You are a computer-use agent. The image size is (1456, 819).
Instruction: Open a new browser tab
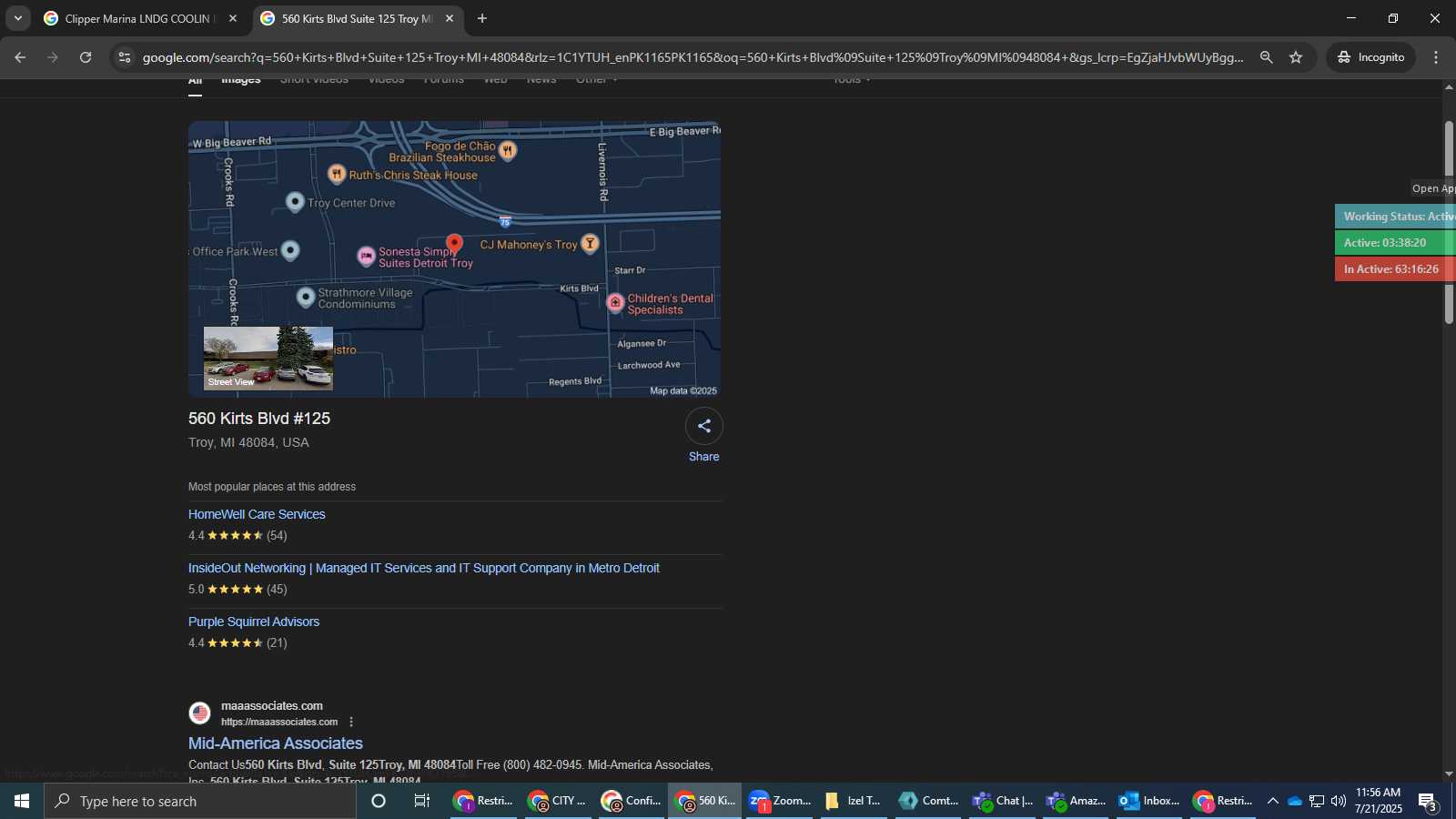coord(482,18)
